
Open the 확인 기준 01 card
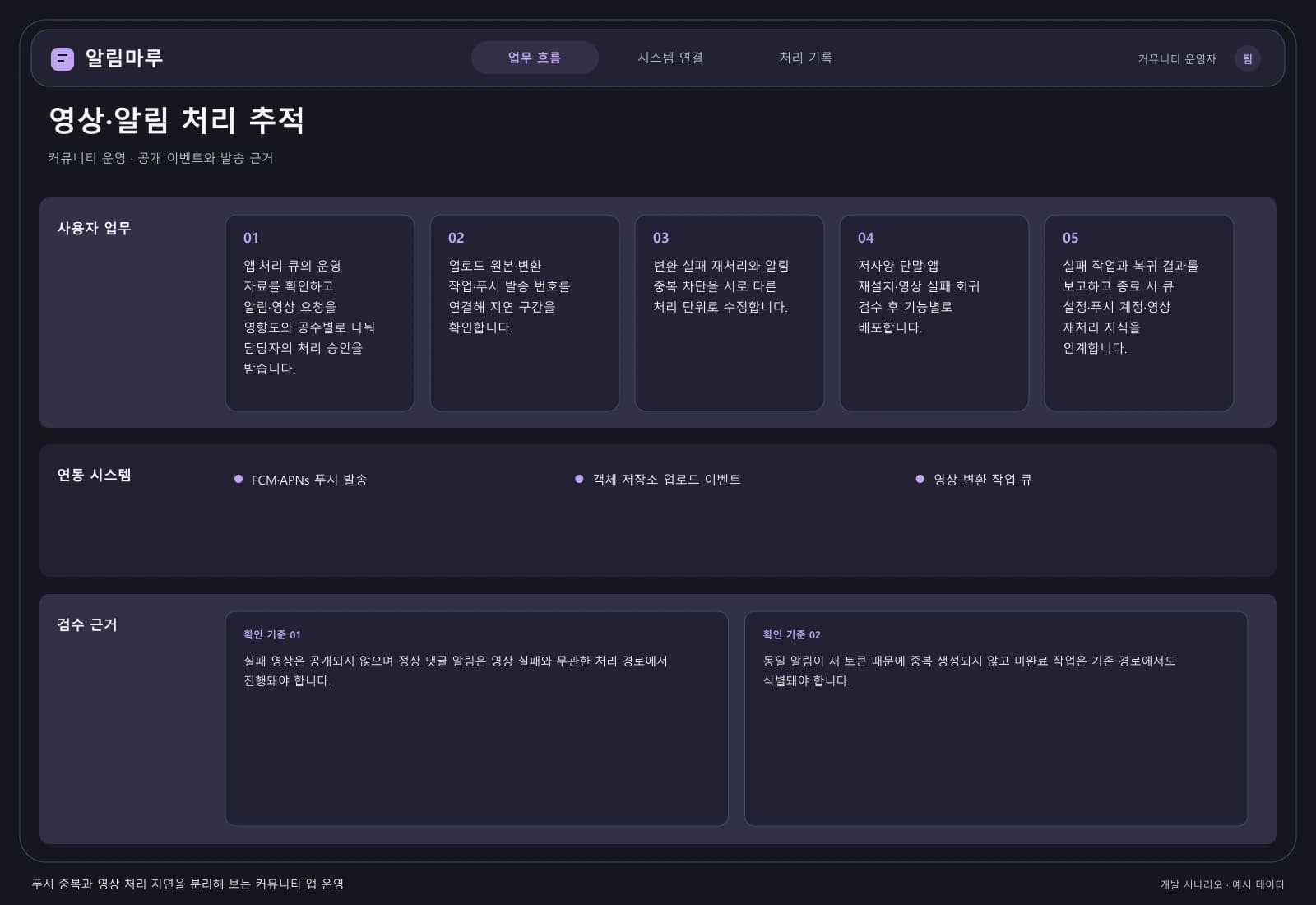pyautogui.click(x=477, y=718)
